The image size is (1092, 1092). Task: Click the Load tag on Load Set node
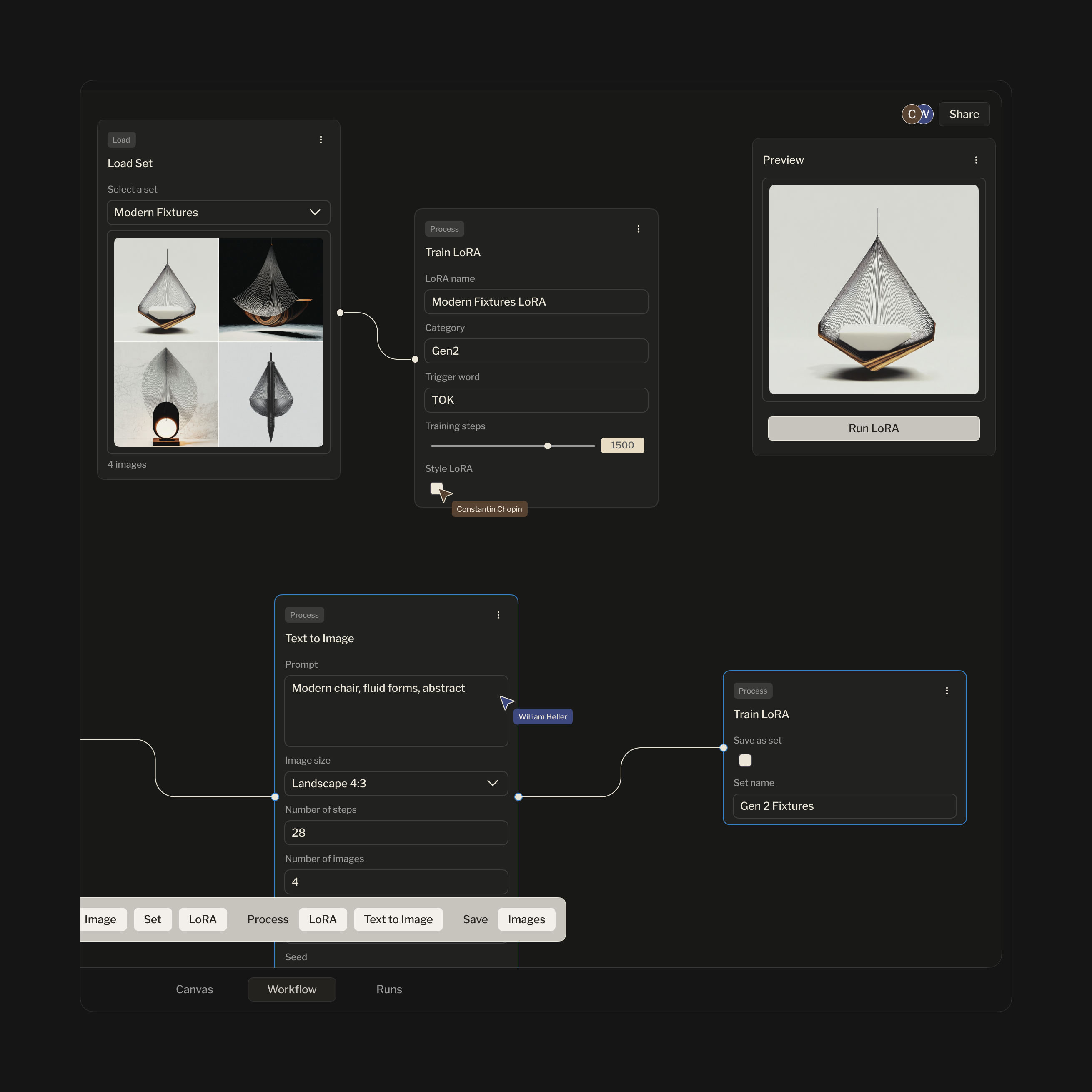[122, 140]
